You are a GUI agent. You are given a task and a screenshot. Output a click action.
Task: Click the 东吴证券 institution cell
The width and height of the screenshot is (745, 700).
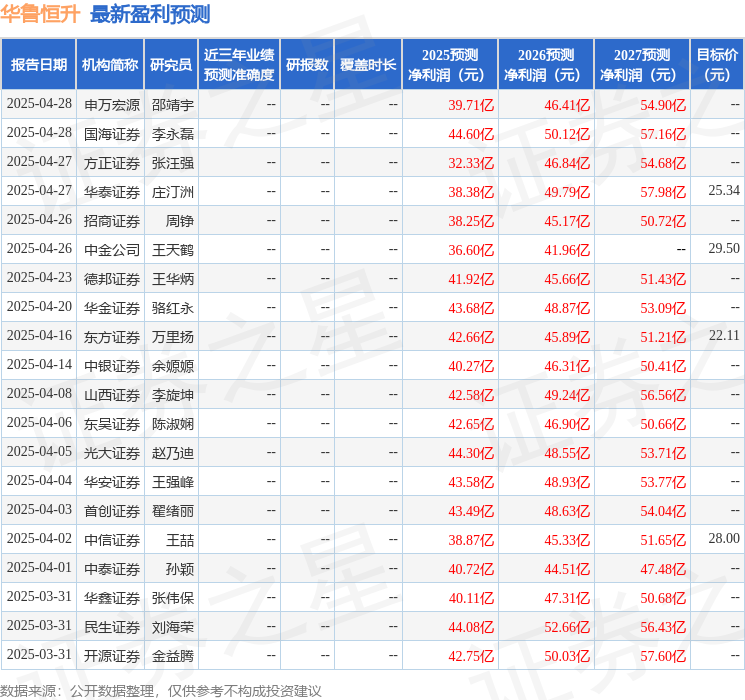[112, 424]
